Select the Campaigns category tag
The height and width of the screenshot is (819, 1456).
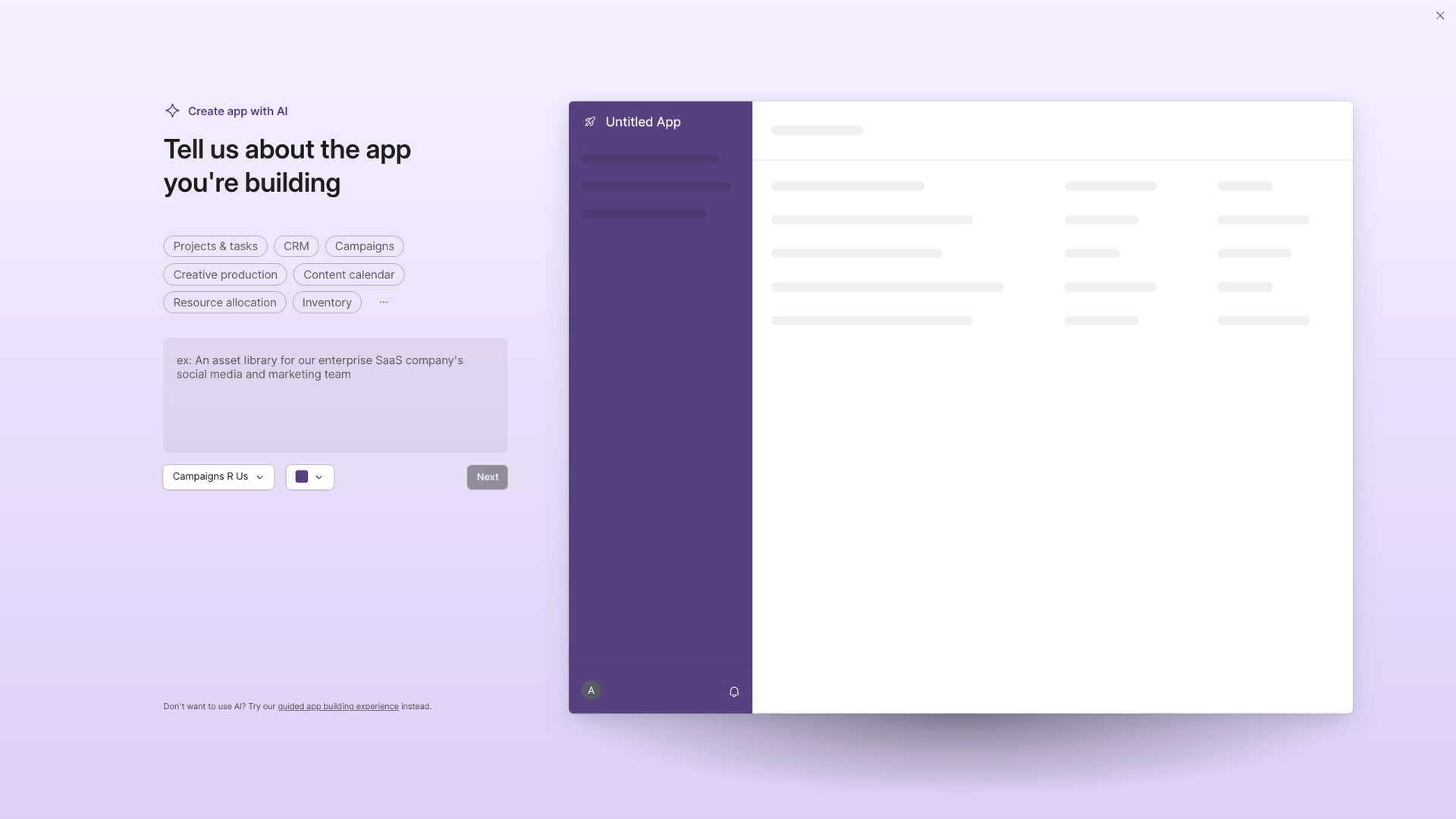(364, 246)
